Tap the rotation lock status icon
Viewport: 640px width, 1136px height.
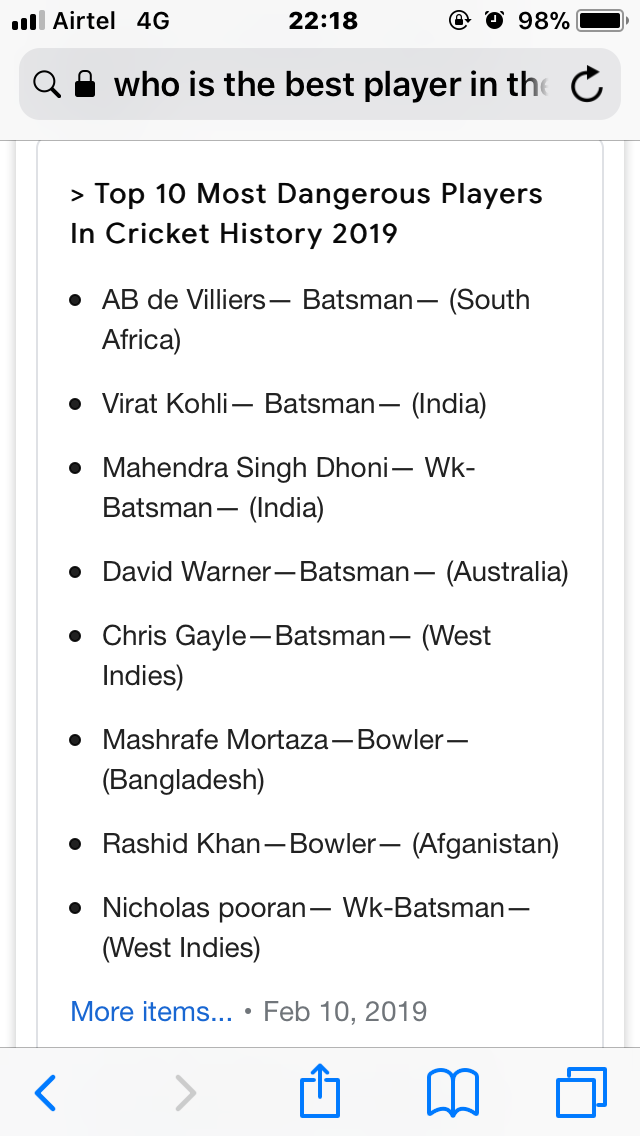click(460, 21)
